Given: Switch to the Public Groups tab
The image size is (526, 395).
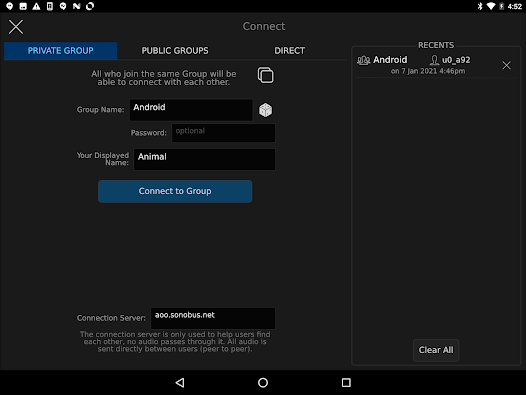Looking at the screenshot, I should coord(175,51).
